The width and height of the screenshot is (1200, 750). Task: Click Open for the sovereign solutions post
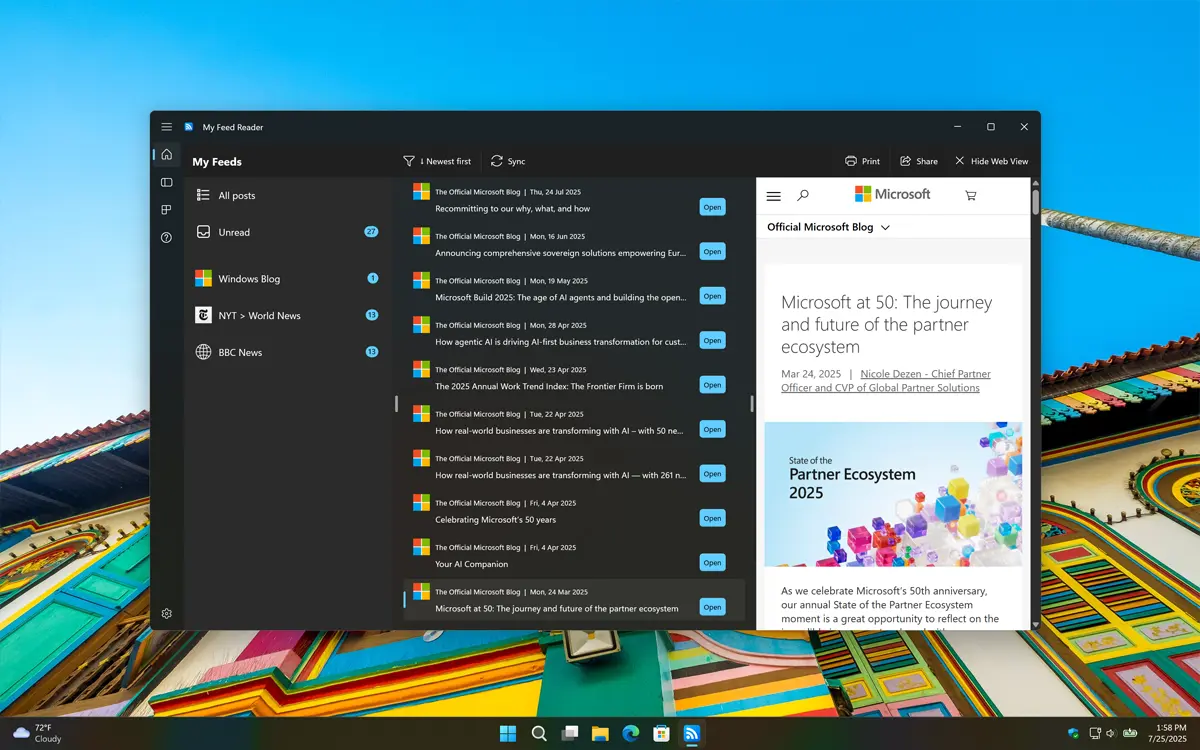(x=712, y=252)
